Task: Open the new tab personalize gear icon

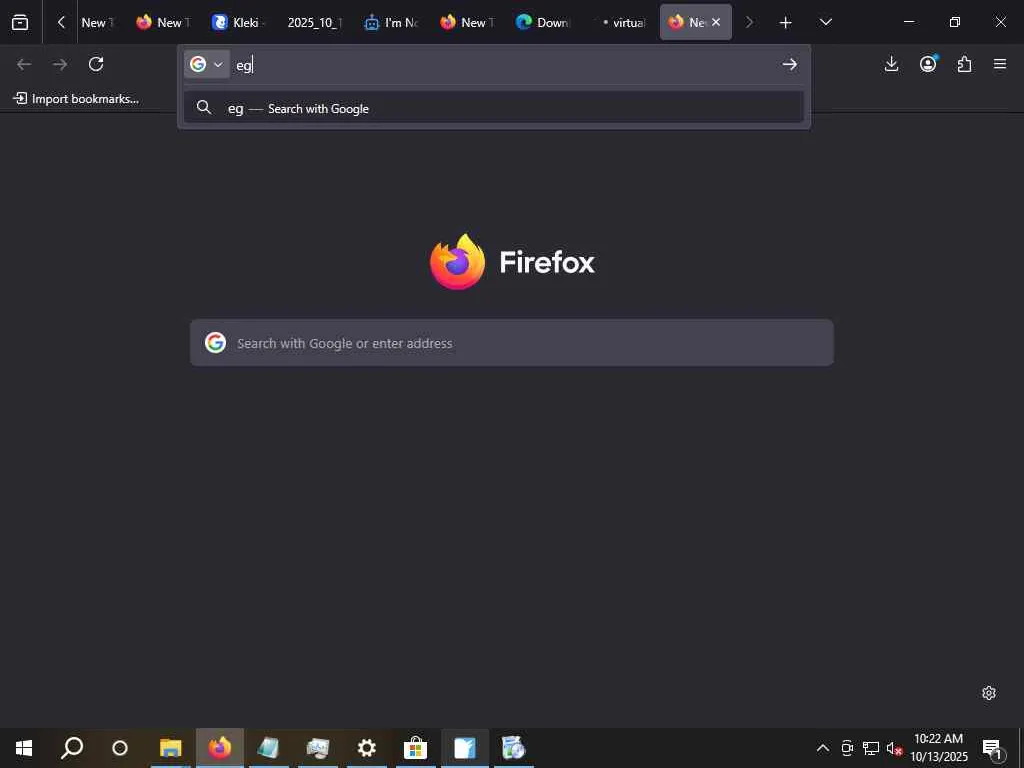Action: pos(989,693)
